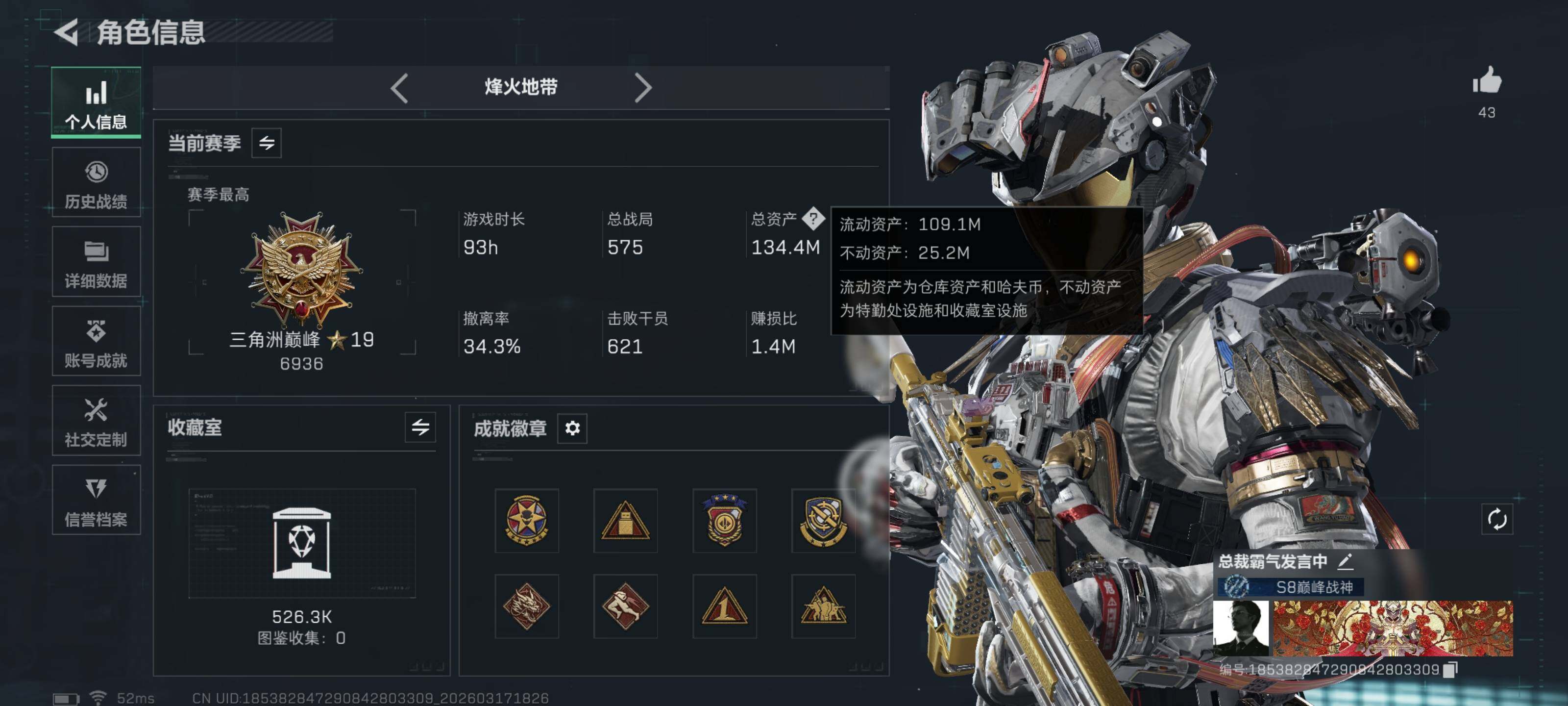Open the 社交定制 tab
This screenshot has height=706, width=1568.
click(96, 420)
